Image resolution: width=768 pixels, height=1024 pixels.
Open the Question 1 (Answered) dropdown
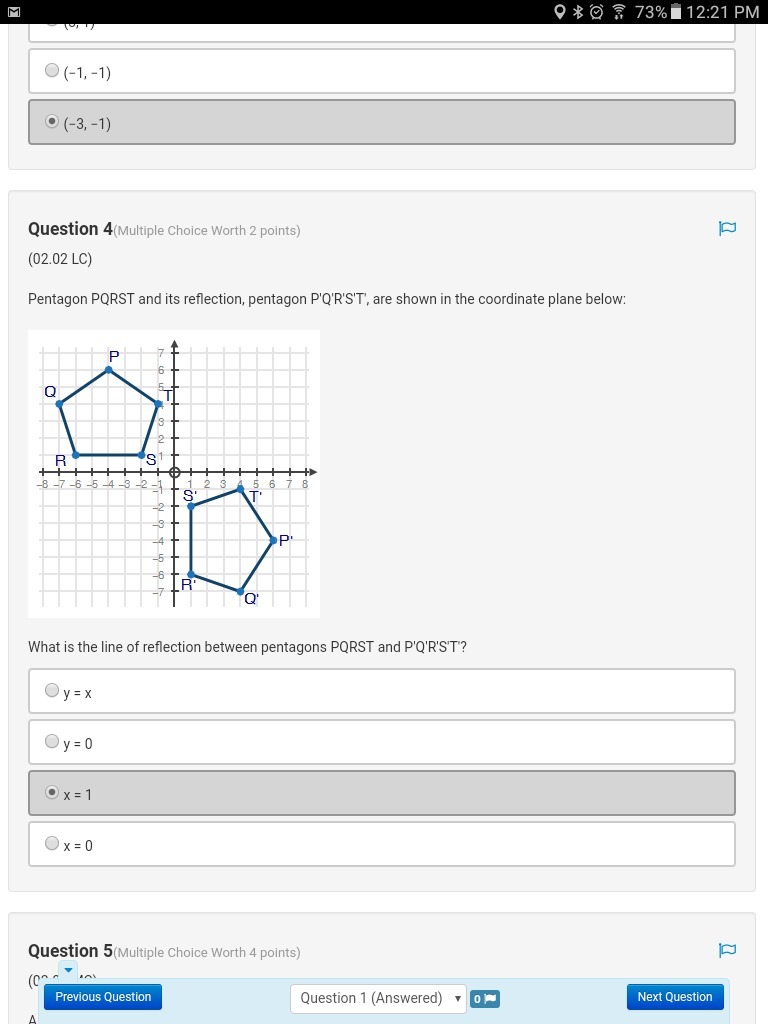378,998
